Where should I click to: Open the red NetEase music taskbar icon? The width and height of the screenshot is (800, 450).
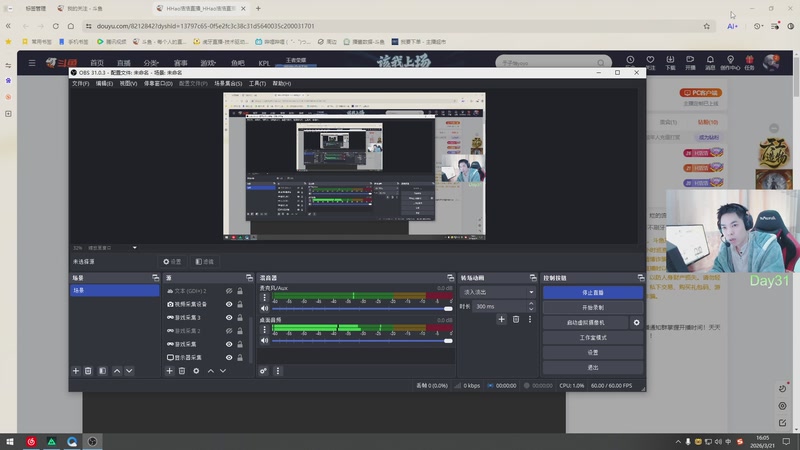[x=31, y=441]
